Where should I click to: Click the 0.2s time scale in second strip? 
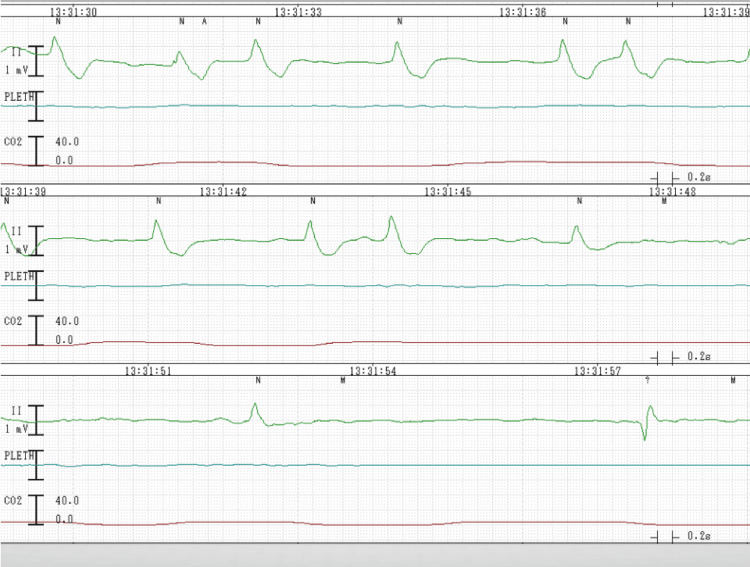699,356
